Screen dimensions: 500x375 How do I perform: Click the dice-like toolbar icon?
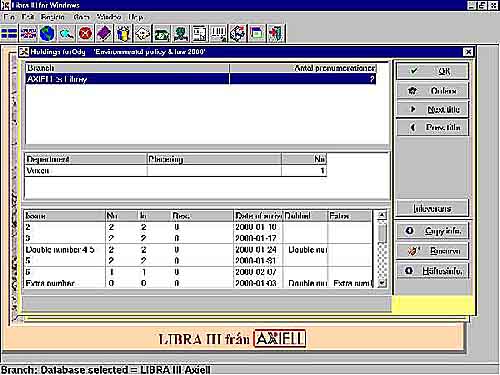[237, 34]
